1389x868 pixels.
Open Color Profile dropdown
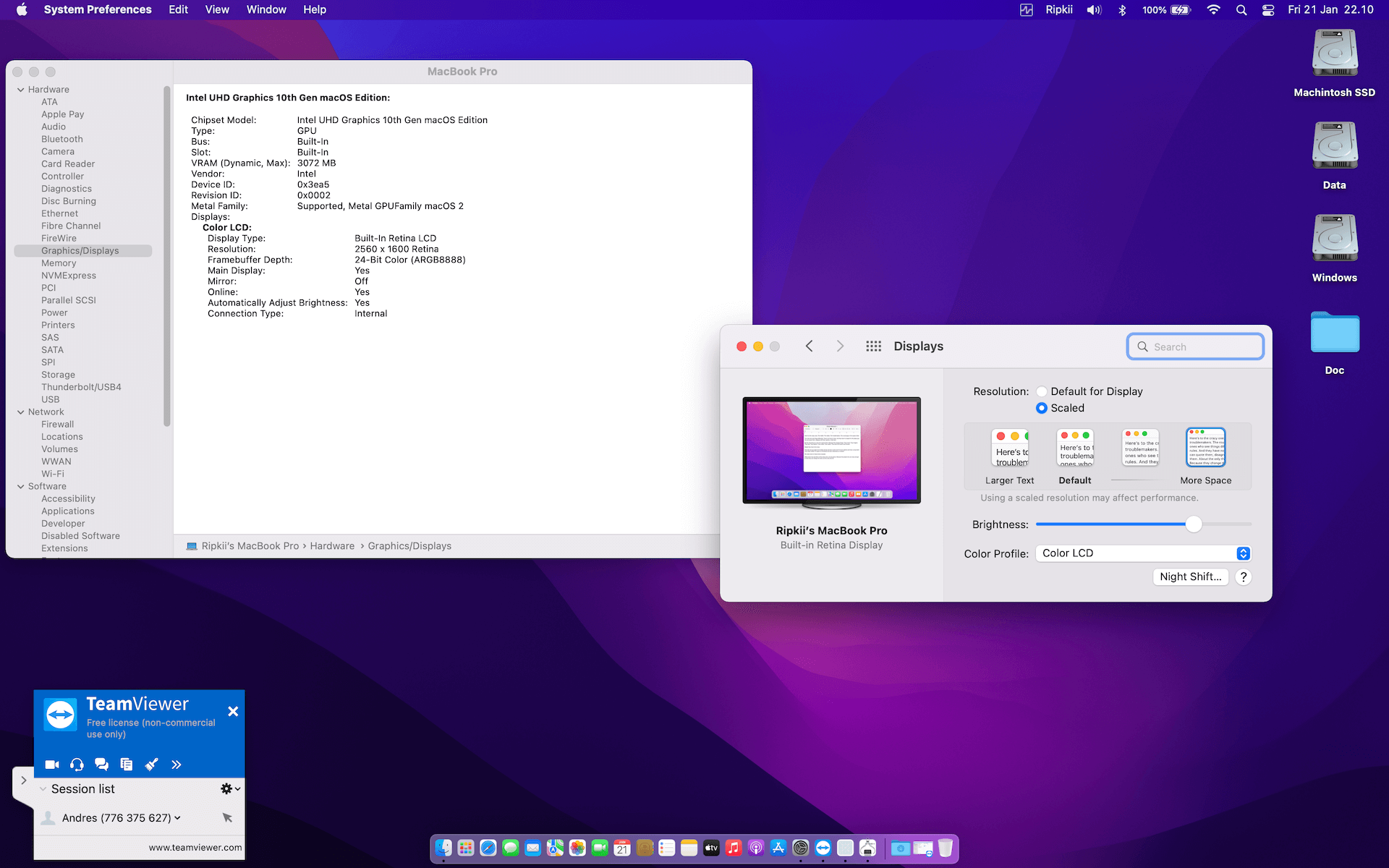tap(1143, 553)
